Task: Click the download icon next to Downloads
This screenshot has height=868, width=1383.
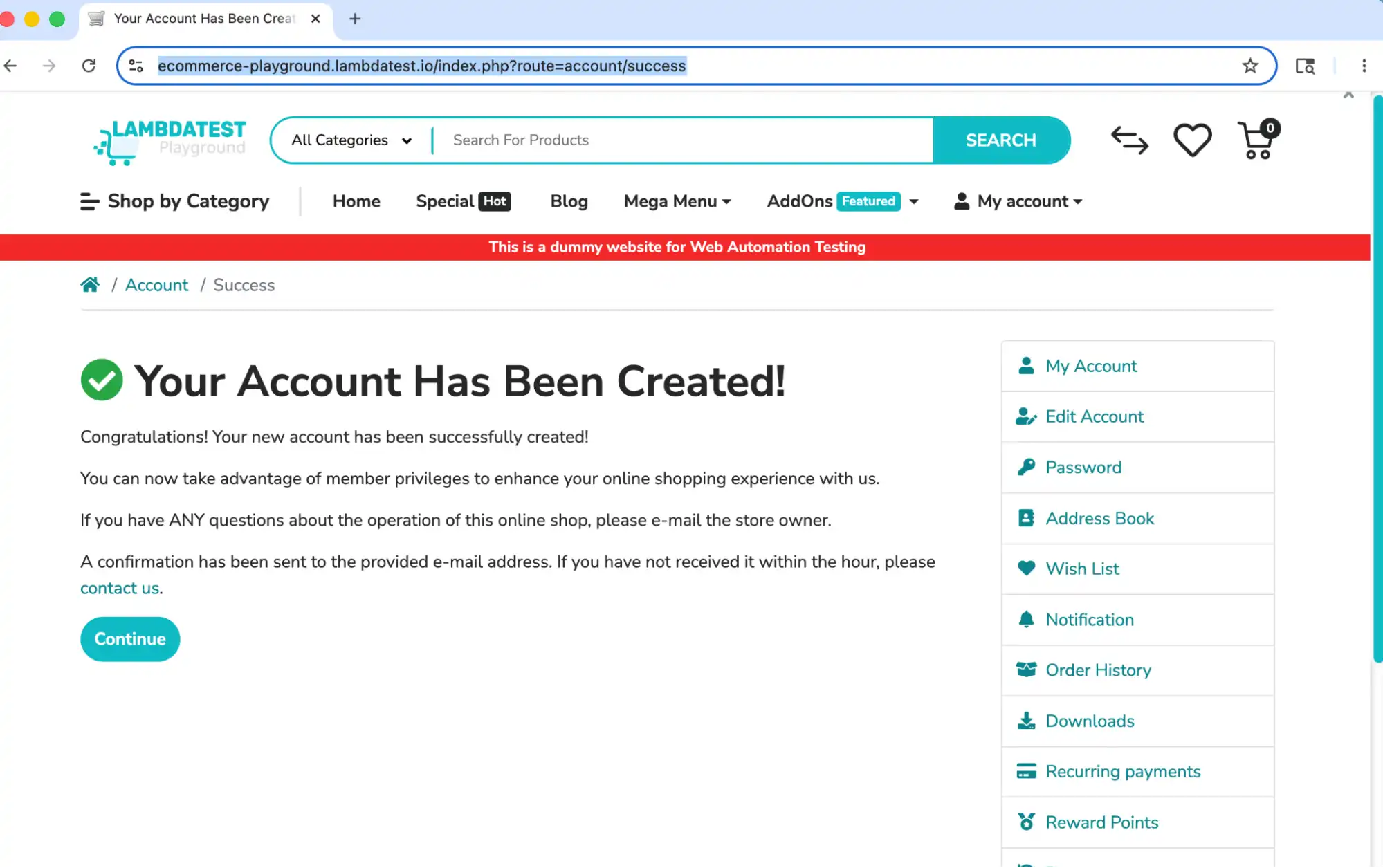Action: click(1026, 721)
